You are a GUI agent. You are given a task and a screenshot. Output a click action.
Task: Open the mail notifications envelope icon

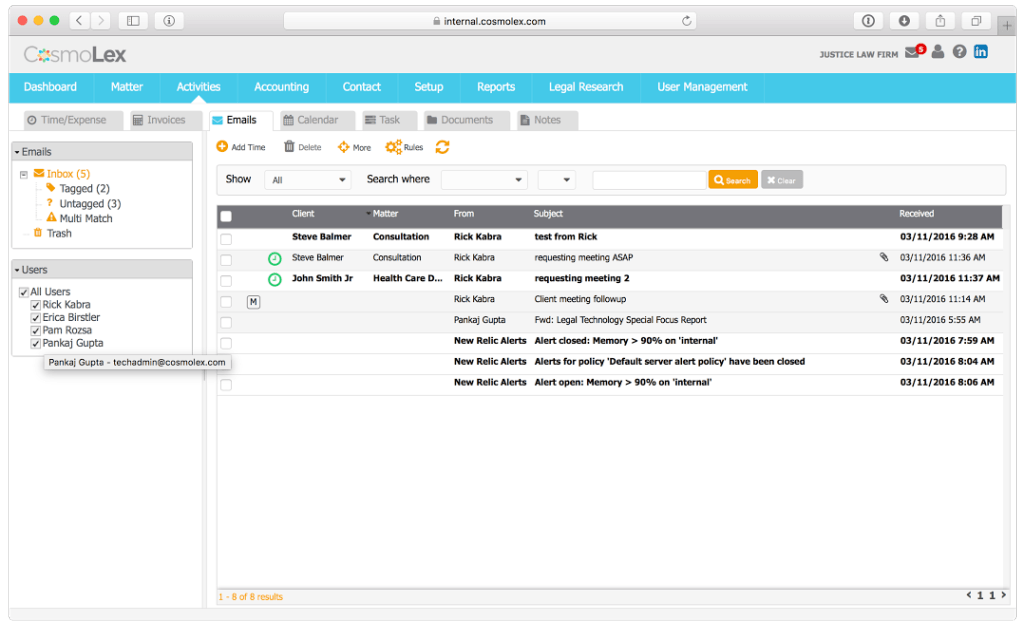[x=914, y=52]
